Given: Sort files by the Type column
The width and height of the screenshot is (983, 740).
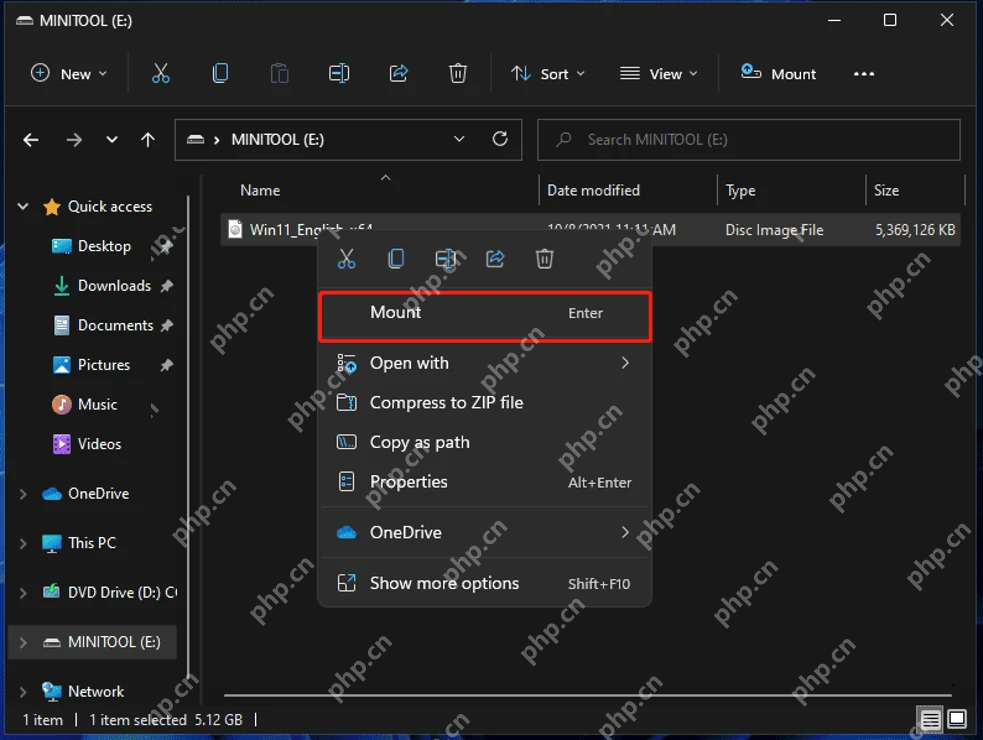Looking at the screenshot, I should [740, 190].
